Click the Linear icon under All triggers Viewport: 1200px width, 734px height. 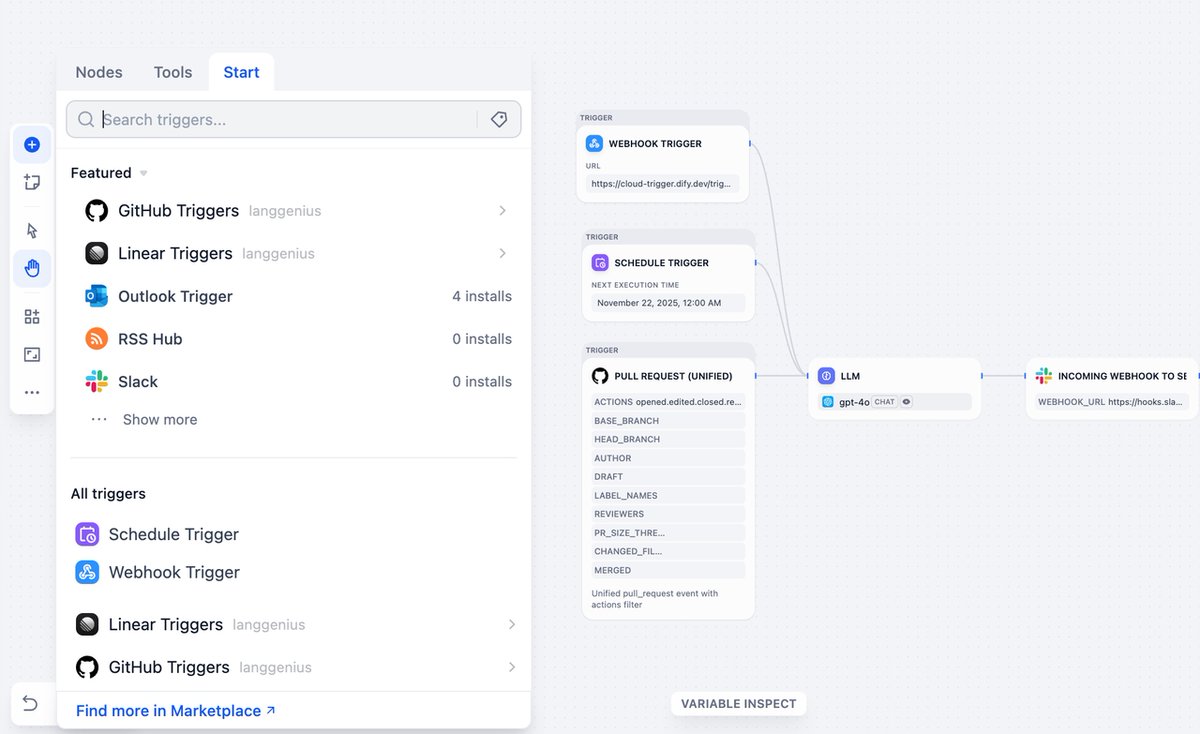pyautogui.click(x=87, y=624)
